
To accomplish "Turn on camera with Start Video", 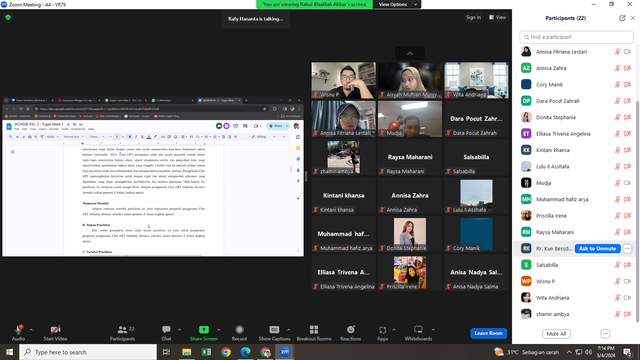I will [56, 333].
